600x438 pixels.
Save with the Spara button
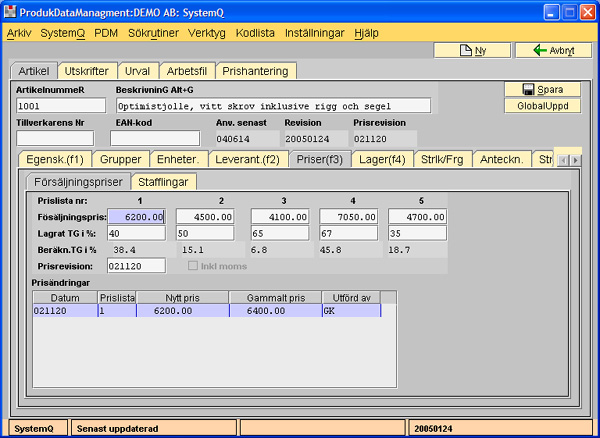point(543,90)
